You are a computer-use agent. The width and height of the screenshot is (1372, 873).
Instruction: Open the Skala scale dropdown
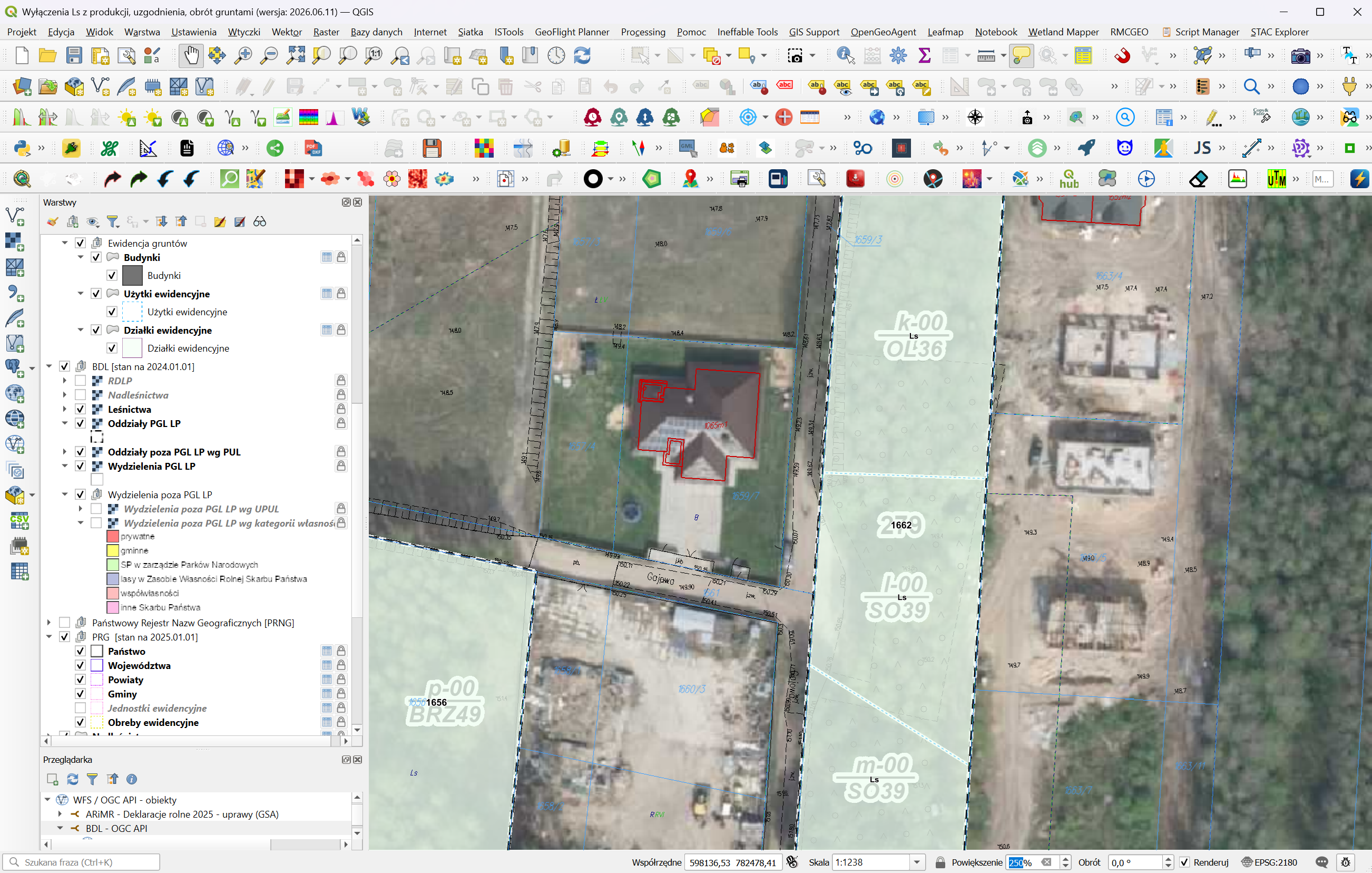(x=917, y=862)
